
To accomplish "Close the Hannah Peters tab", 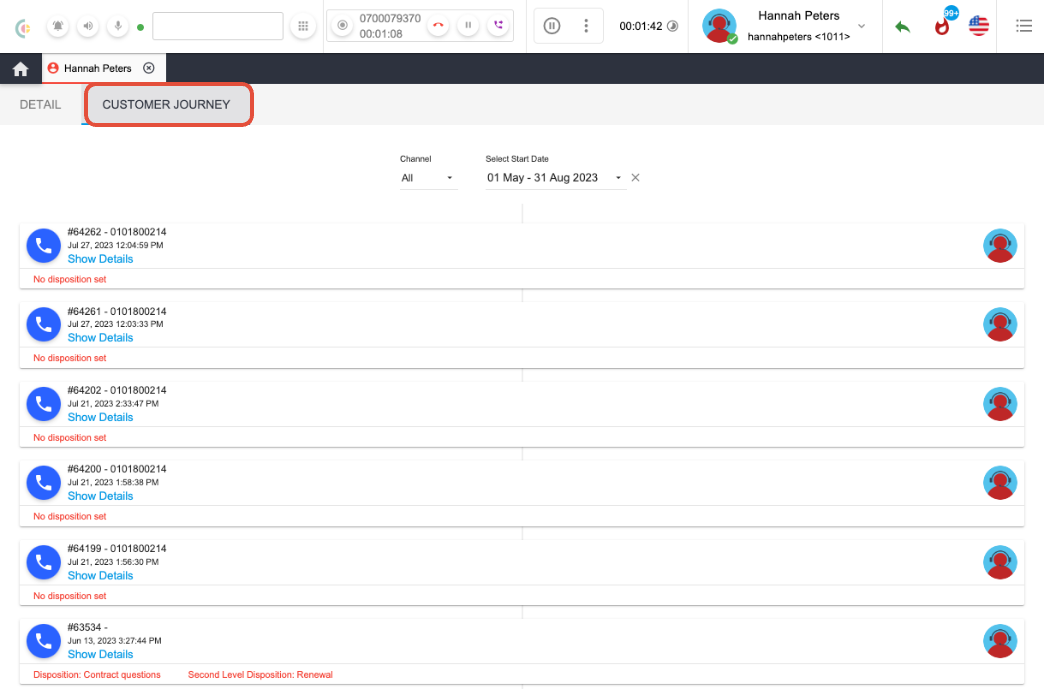I will click(x=149, y=68).
